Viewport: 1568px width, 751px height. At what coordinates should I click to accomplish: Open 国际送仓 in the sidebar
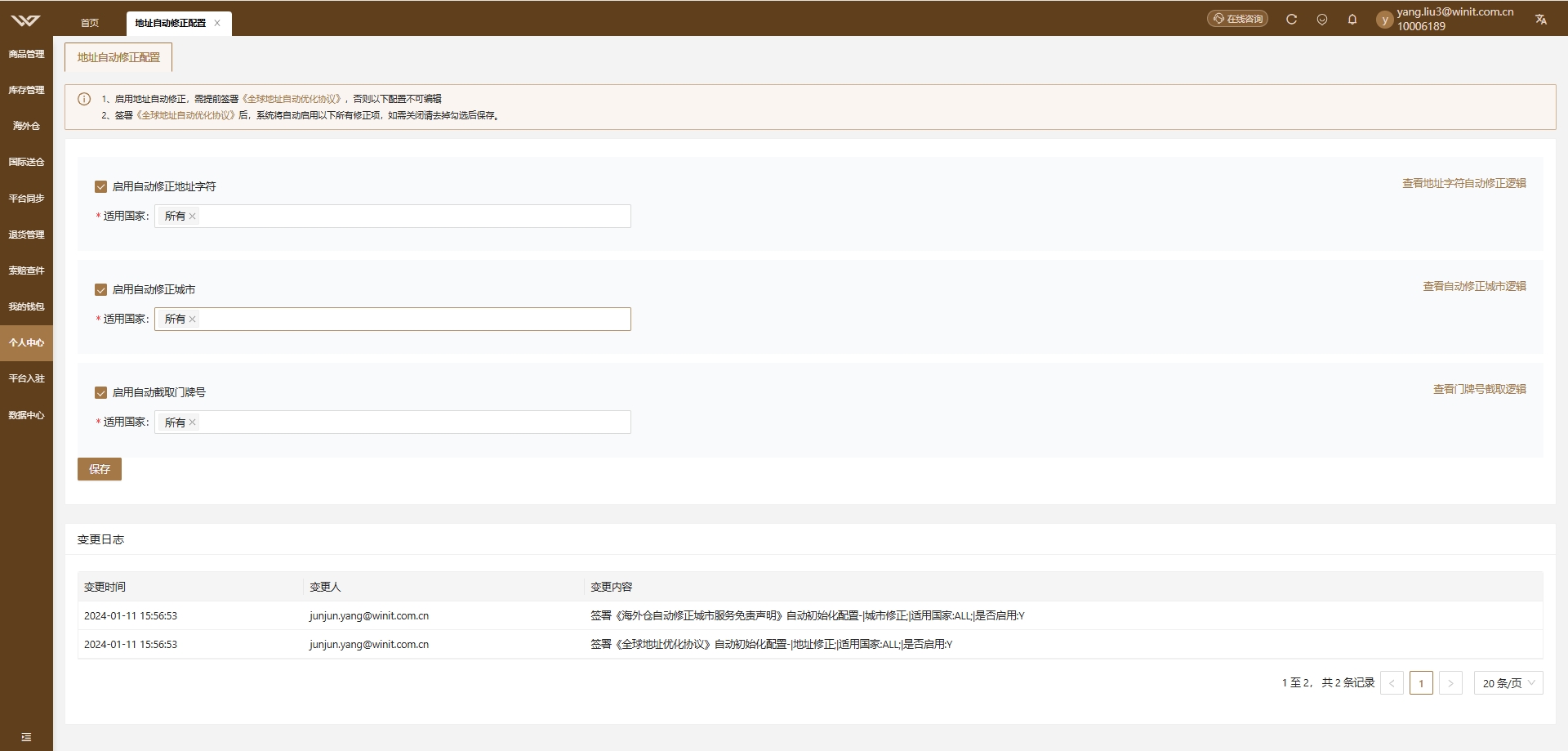point(26,162)
